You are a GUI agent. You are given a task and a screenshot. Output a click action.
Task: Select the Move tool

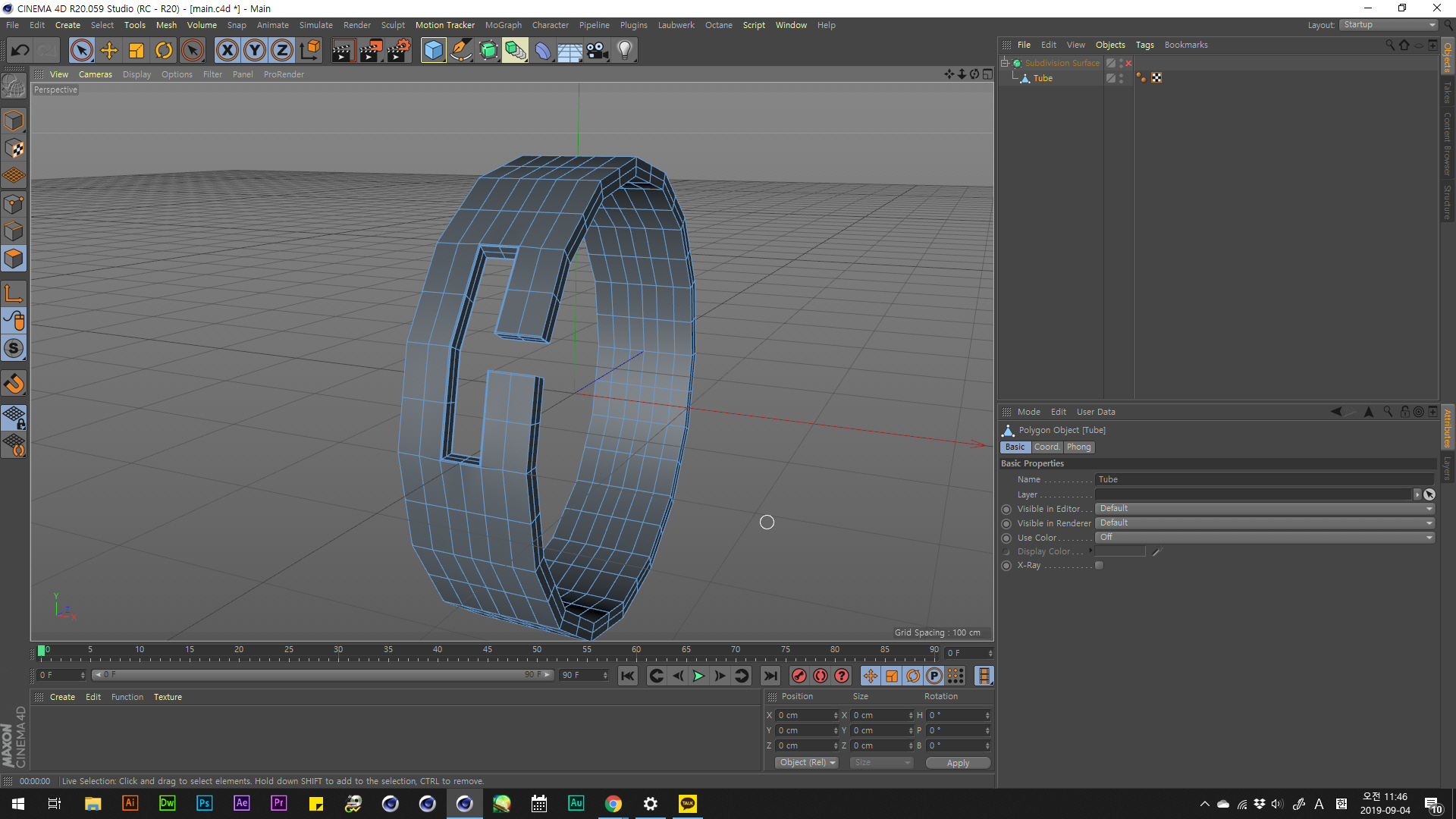(x=109, y=51)
